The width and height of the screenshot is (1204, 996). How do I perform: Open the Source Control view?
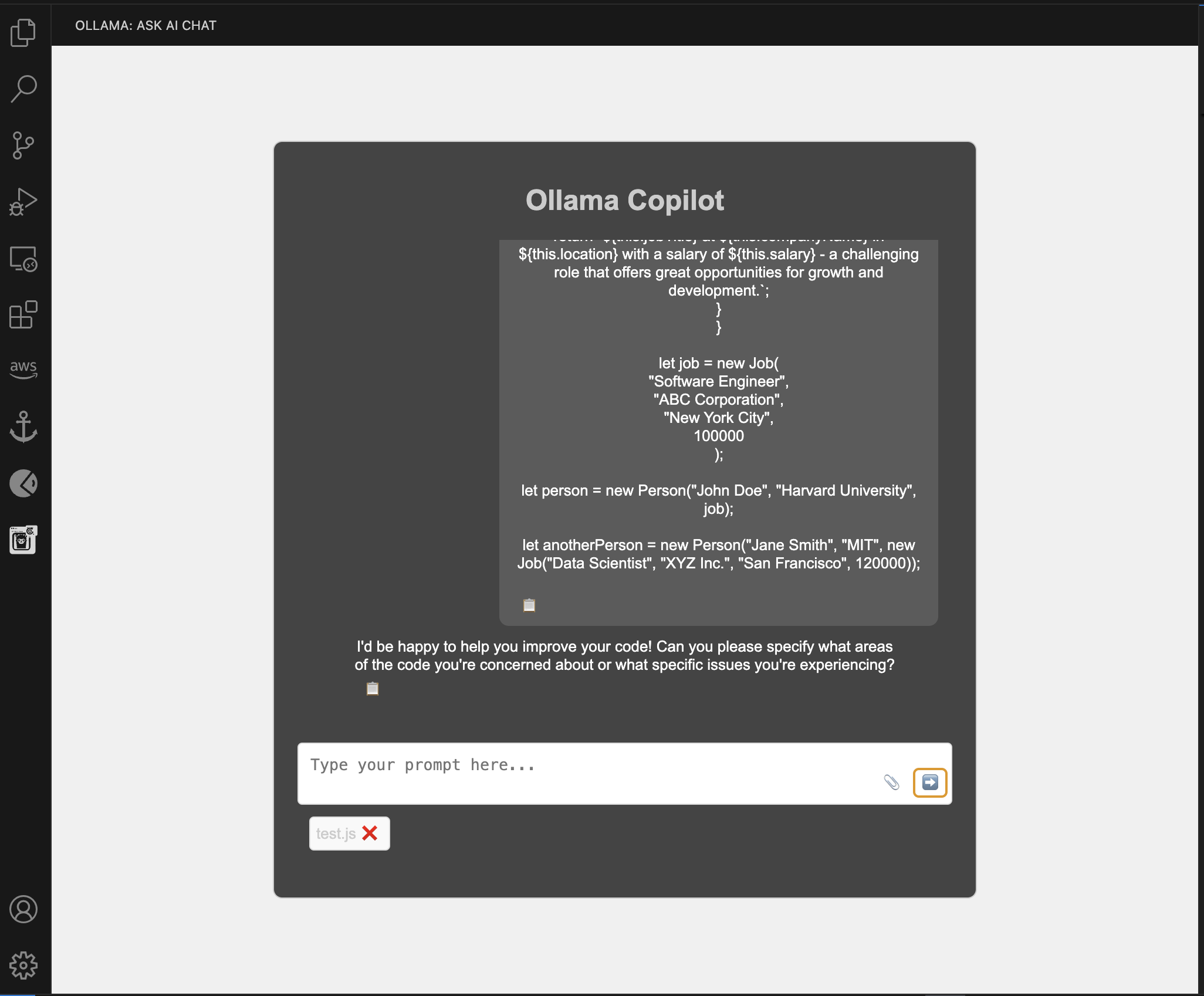point(23,145)
